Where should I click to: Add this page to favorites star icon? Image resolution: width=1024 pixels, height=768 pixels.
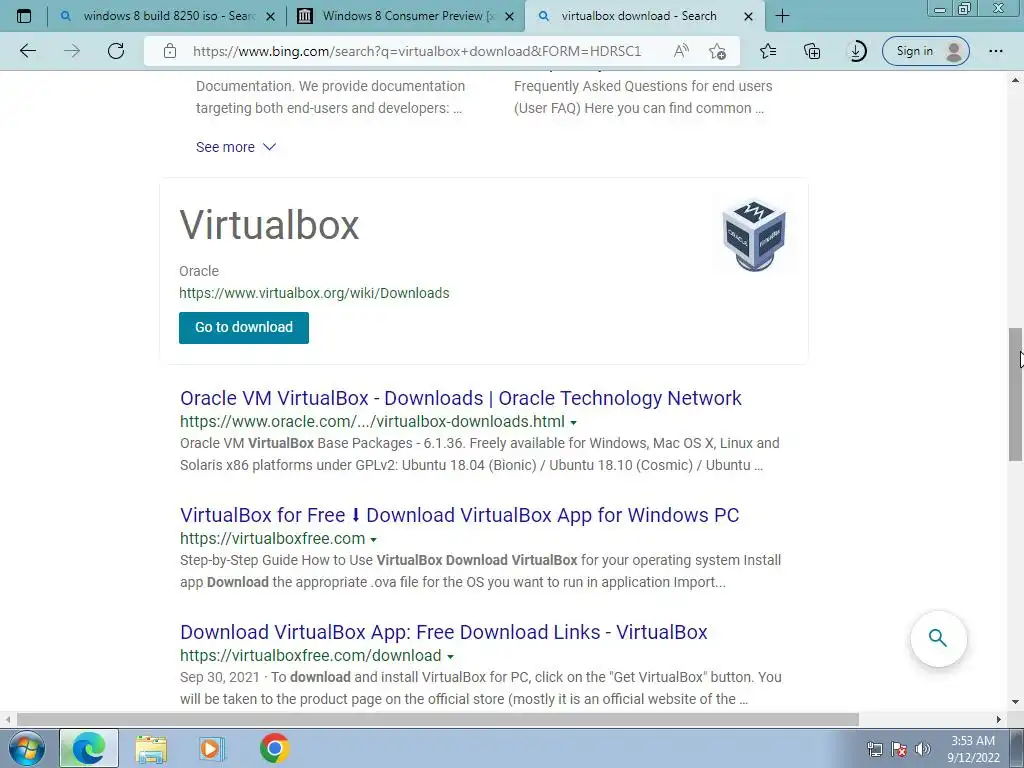point(717,51)
